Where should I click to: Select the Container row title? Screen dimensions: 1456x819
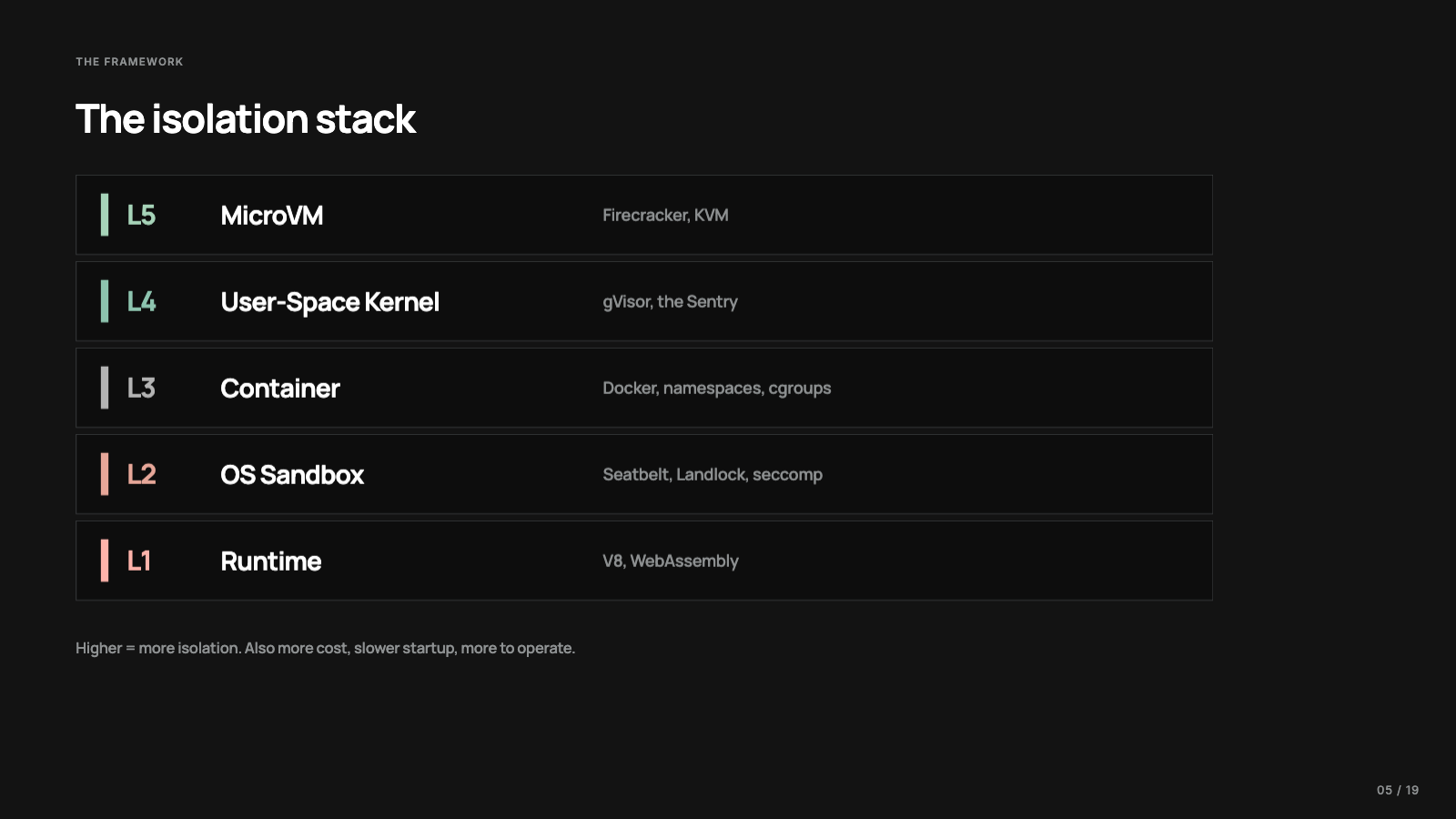(280, 389)
